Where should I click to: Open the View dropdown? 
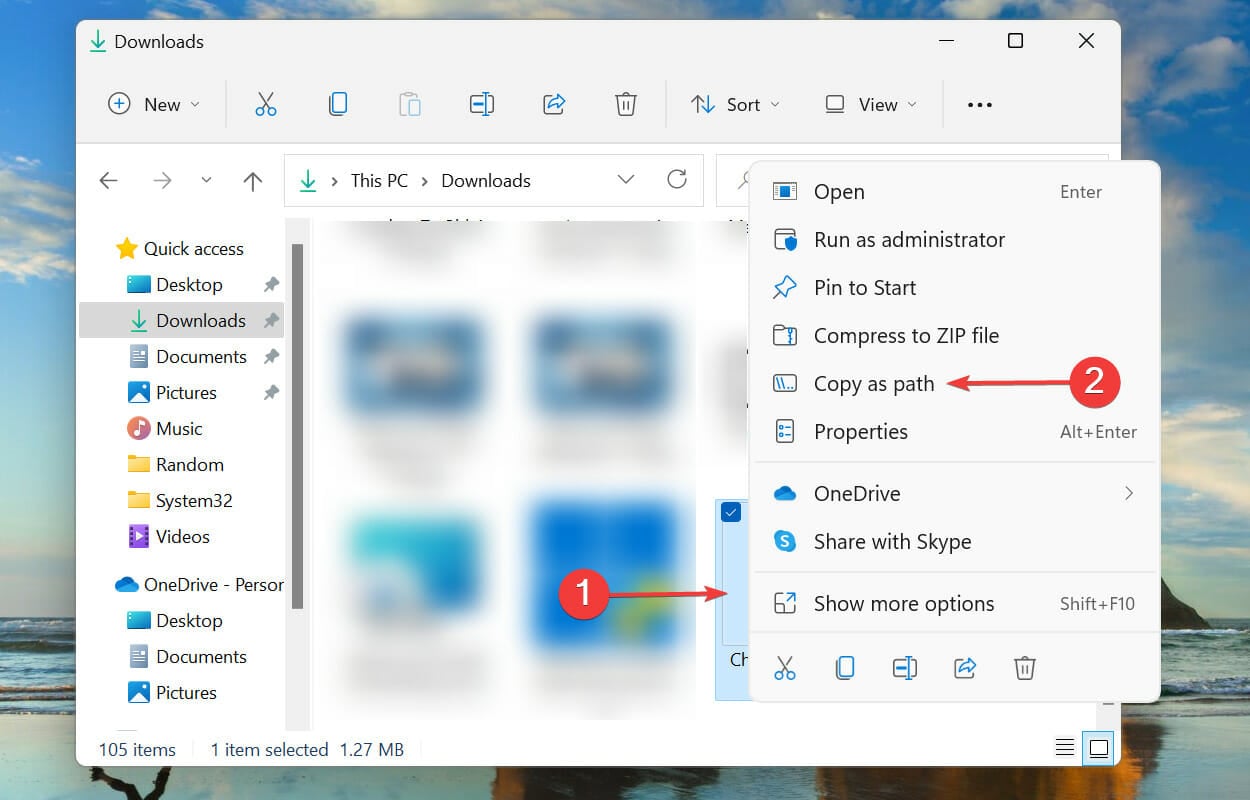point(869,103)
